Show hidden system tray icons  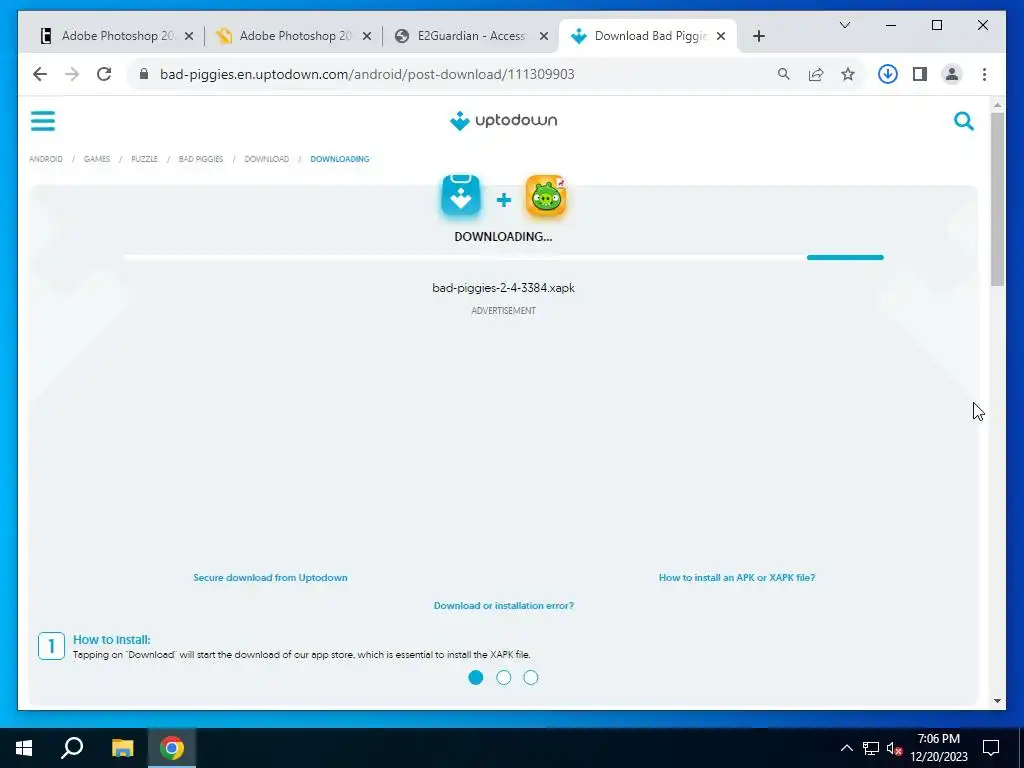(846, 748)
